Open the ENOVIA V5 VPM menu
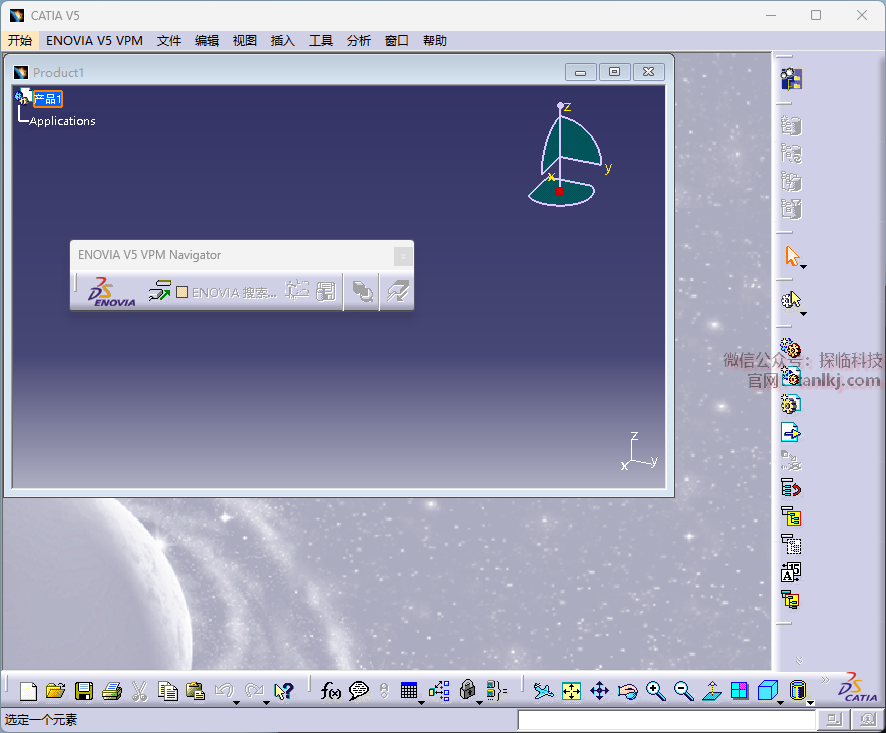This screenshot has height=733, width=886. click(94, 41)
